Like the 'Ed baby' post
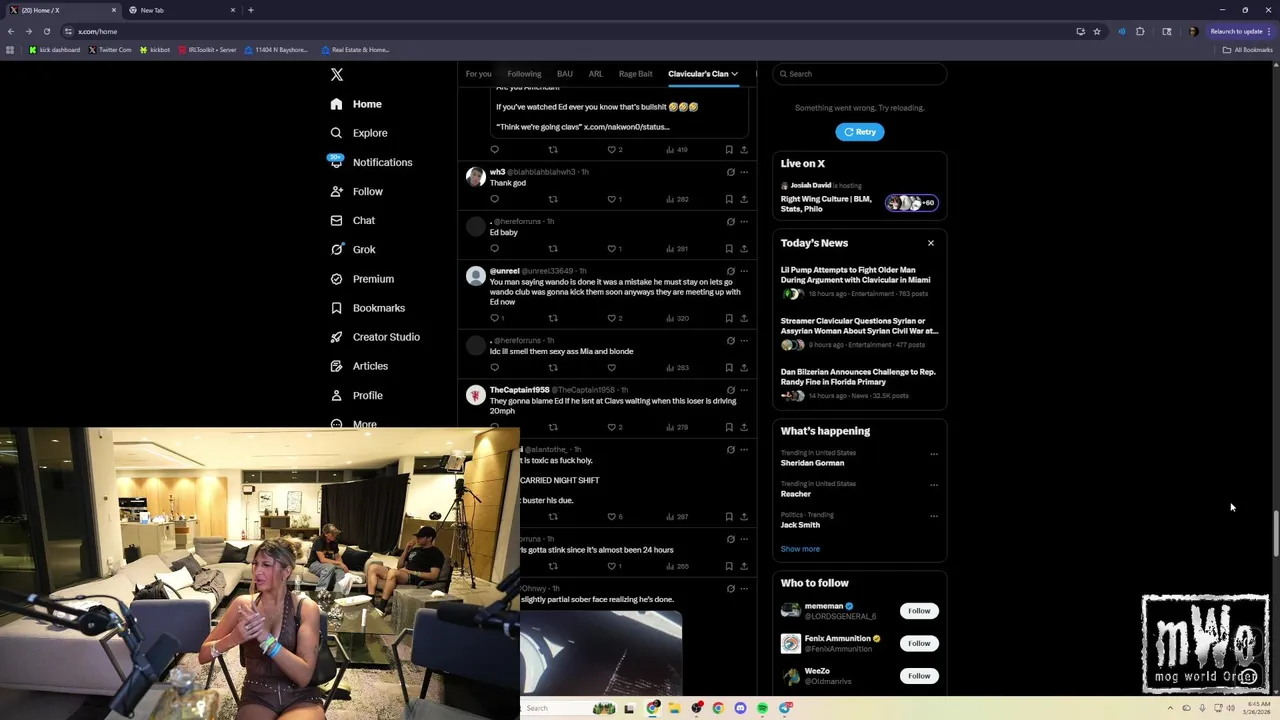1280x720 pixels. click(614, 248)
